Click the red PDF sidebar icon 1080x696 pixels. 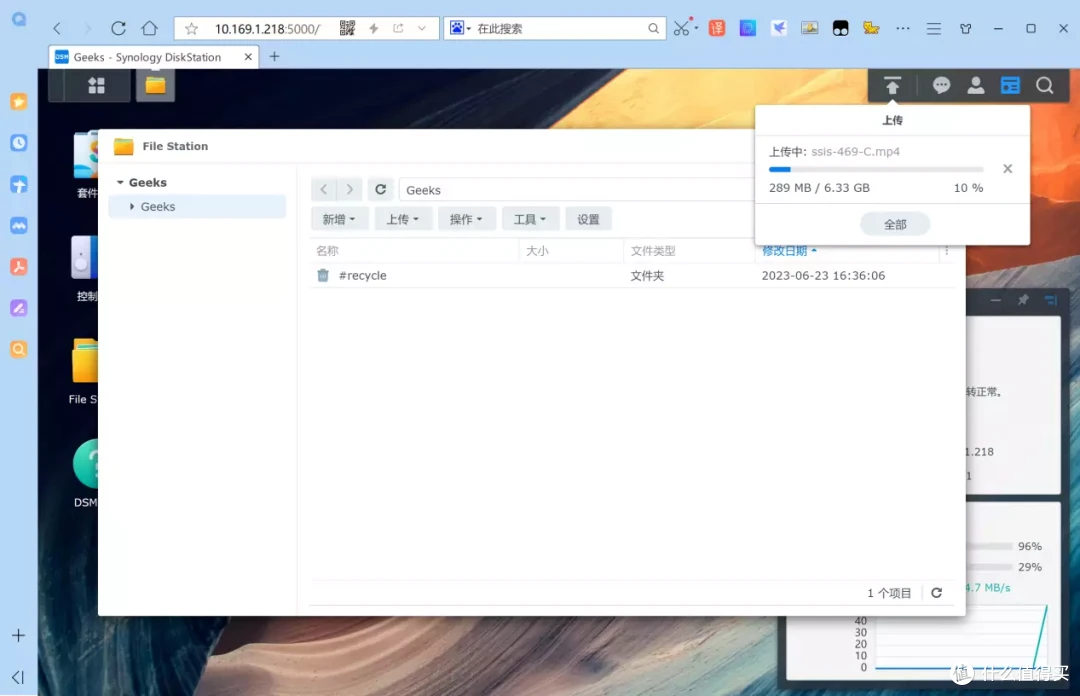pyautogui.click(x=19, y=267)
